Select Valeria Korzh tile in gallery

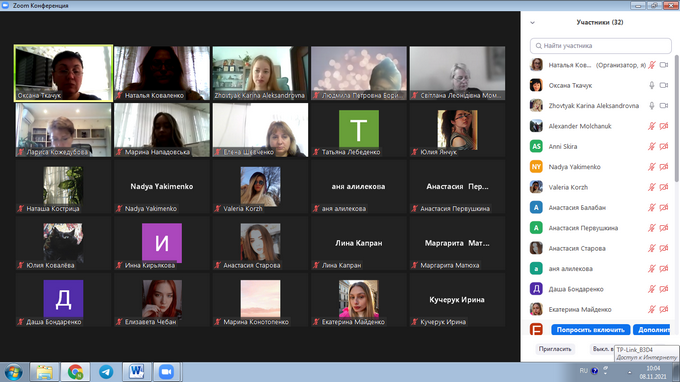pyautogui.click(x=260, y=186)
